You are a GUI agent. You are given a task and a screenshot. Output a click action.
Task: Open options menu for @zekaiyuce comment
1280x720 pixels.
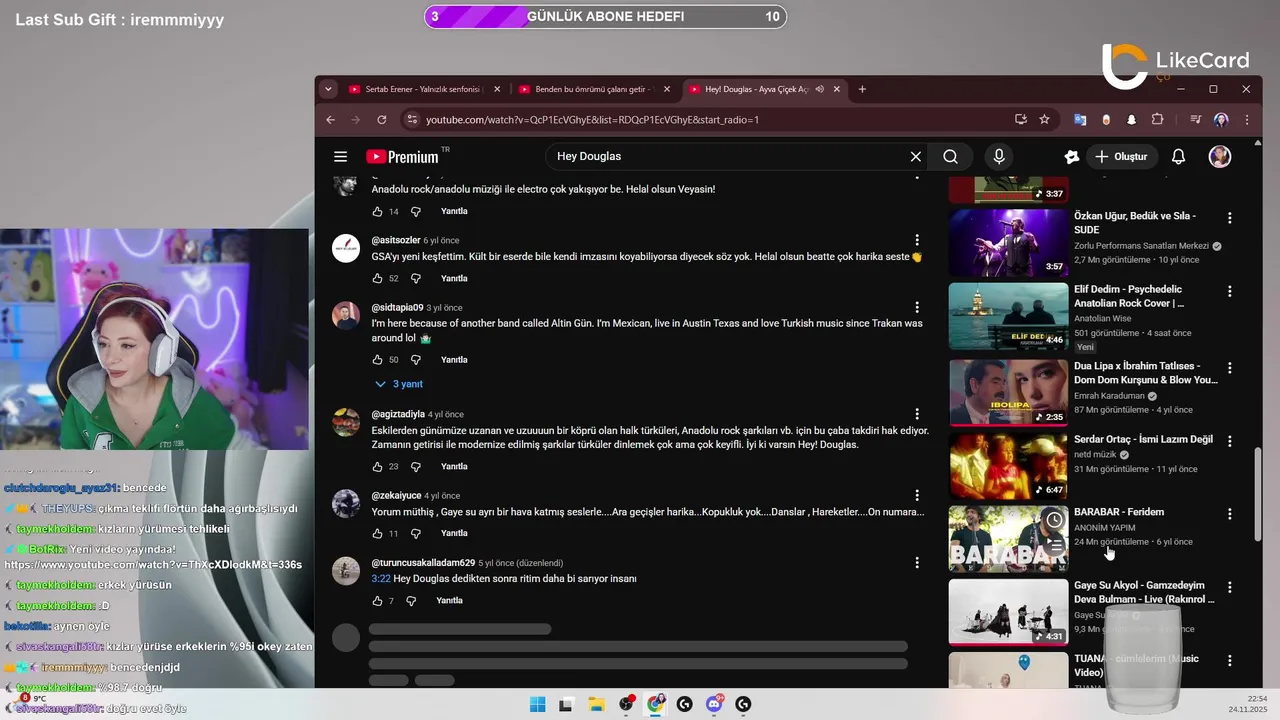point(916,495)
